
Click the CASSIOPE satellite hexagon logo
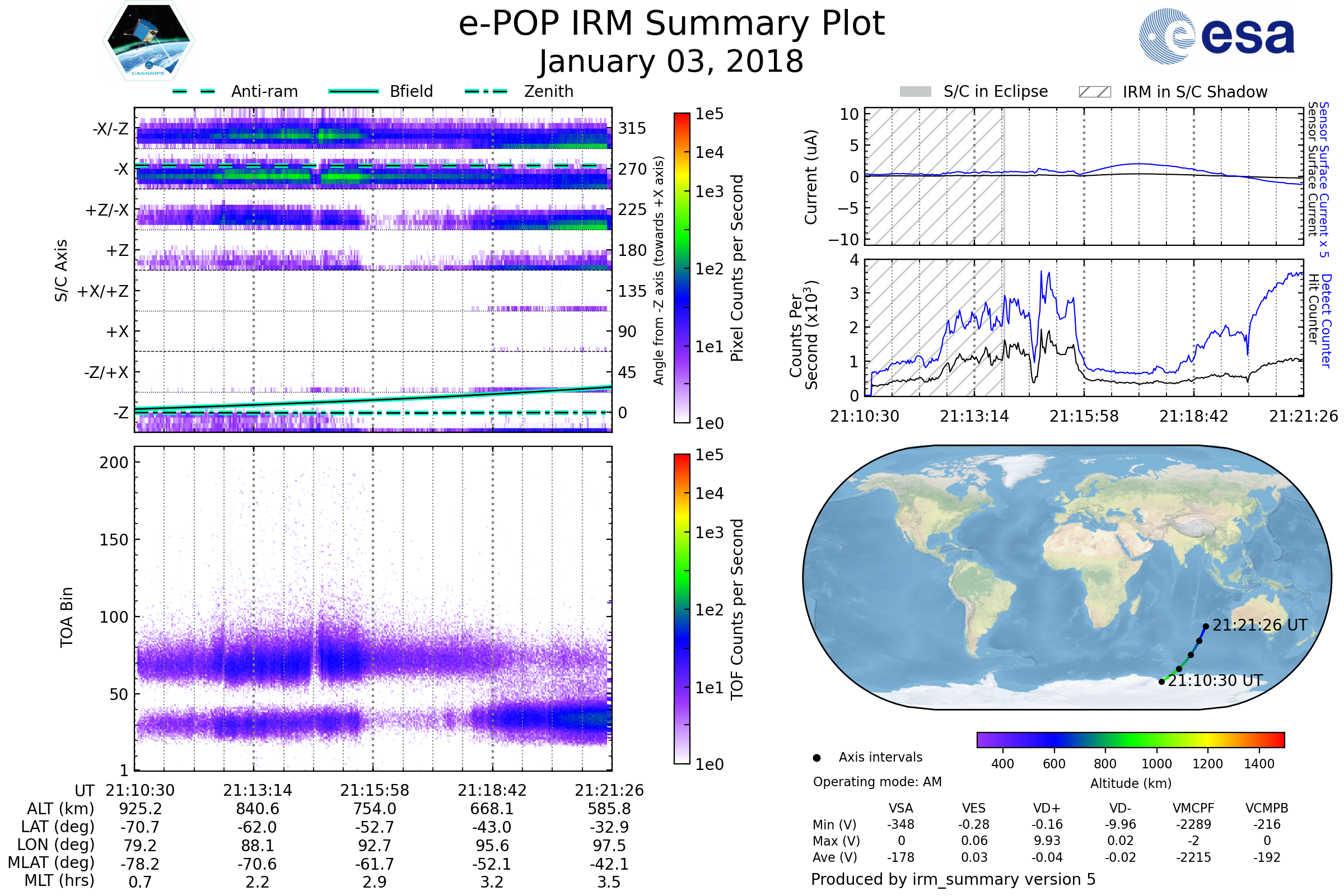pyautogui.click(x=148, y=41)
